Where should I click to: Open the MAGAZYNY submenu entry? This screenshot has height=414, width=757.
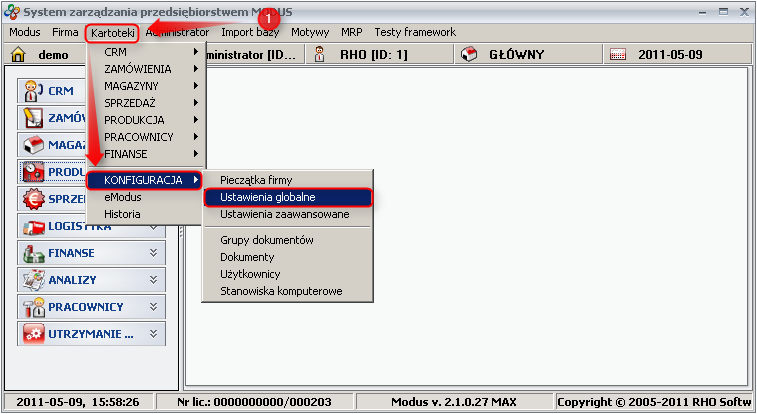(146, 86)
